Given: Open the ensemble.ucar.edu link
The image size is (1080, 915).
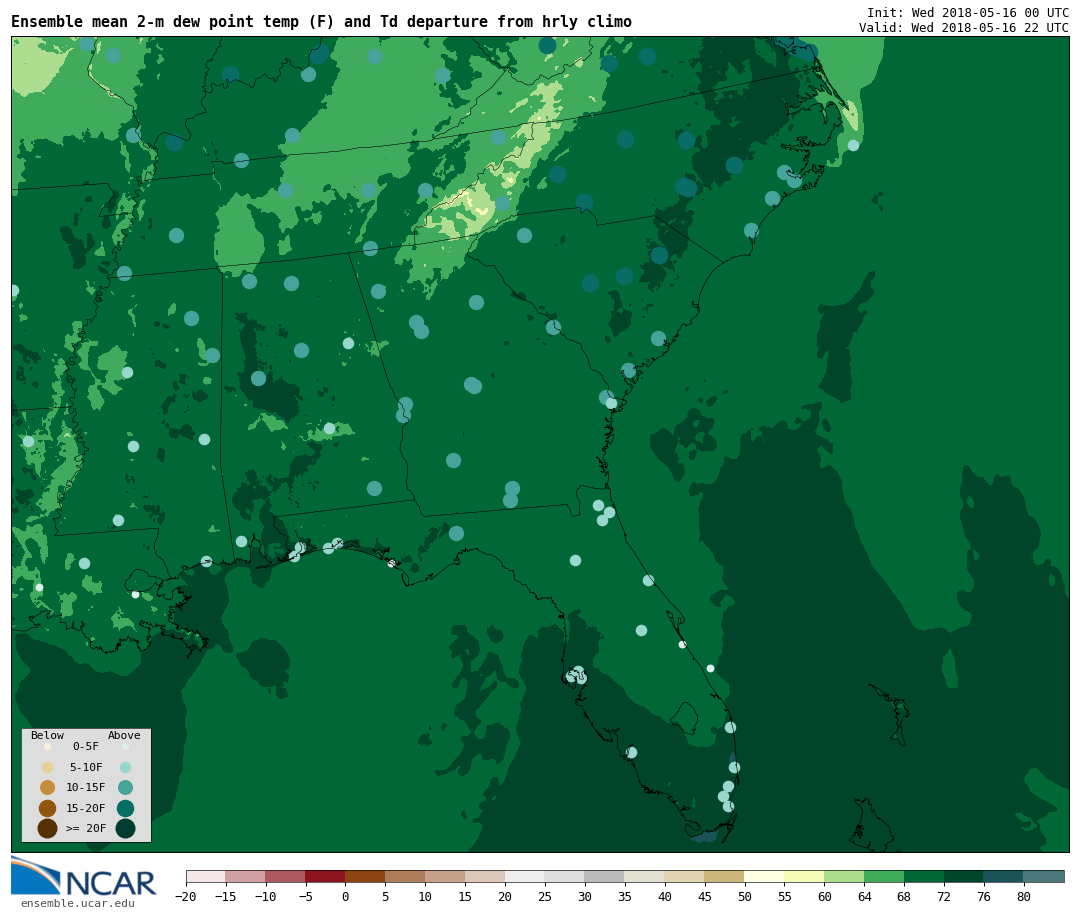Looking at the screenshot, I should [x=77, y=904].
